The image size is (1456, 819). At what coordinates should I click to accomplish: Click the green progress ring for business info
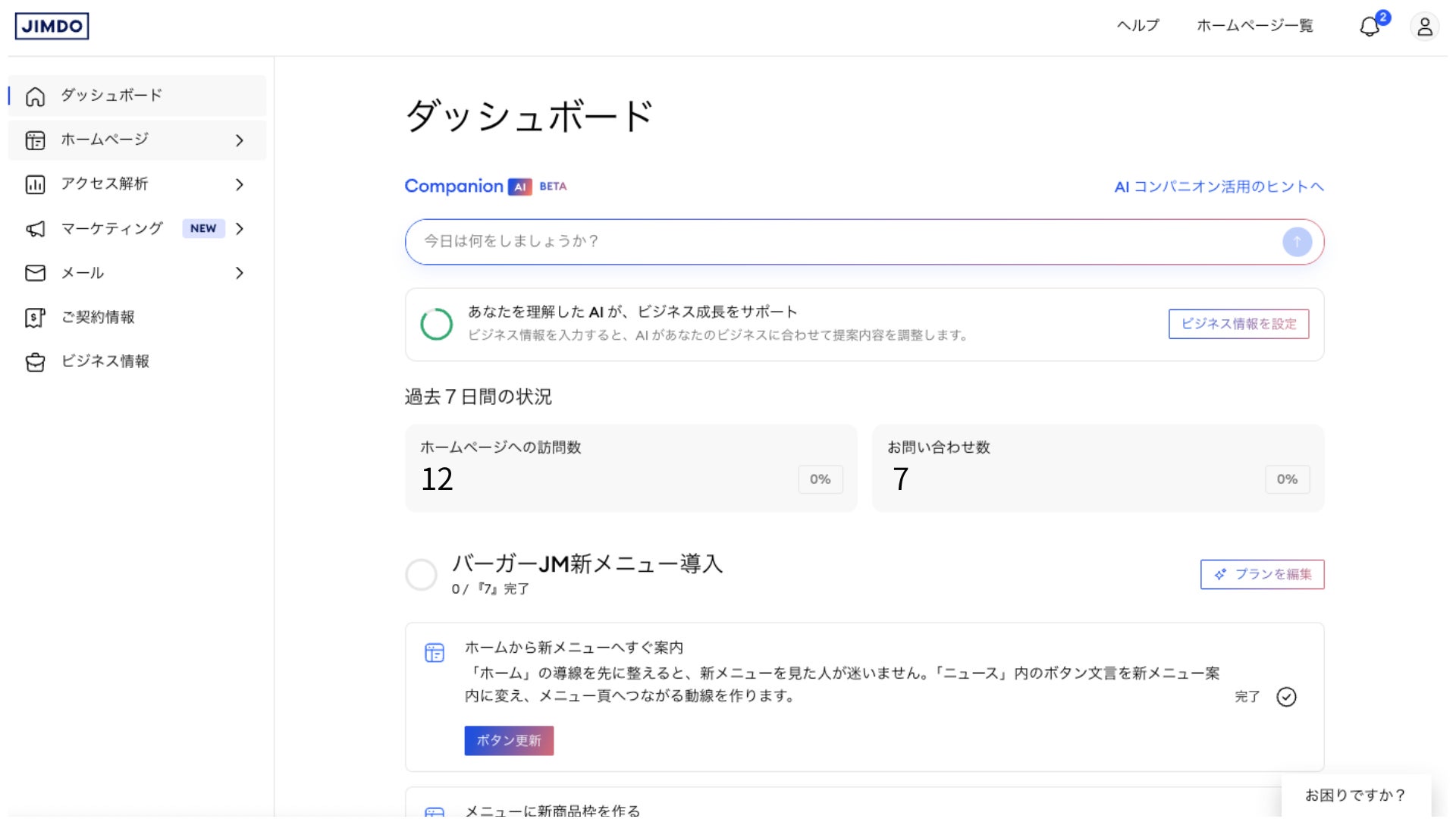tap(437, 325)
